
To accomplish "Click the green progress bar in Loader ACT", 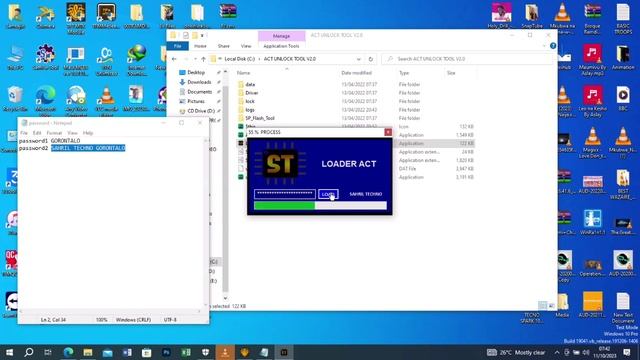I will (x=320, y=206).
